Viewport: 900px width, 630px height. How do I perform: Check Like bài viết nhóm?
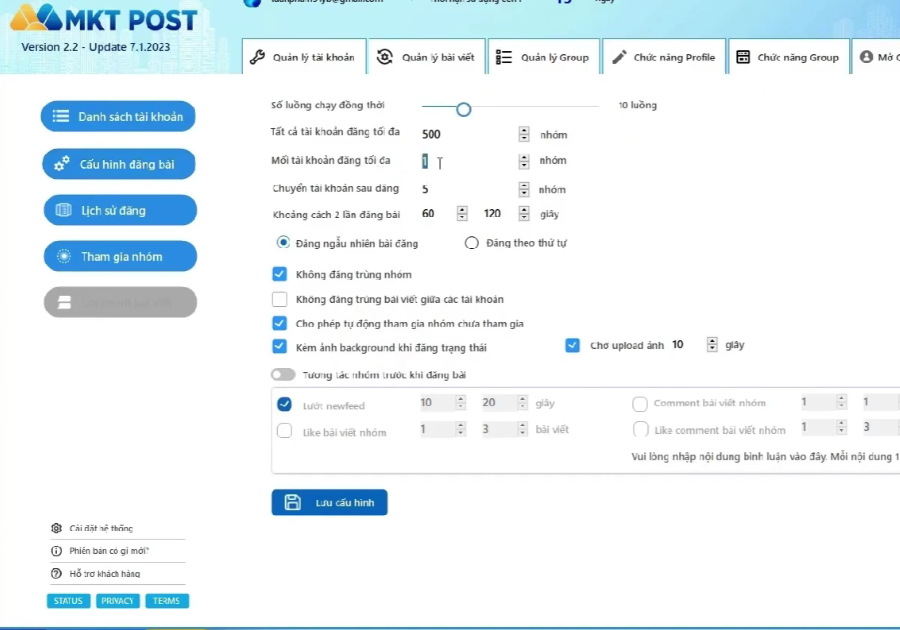[284, 430]
